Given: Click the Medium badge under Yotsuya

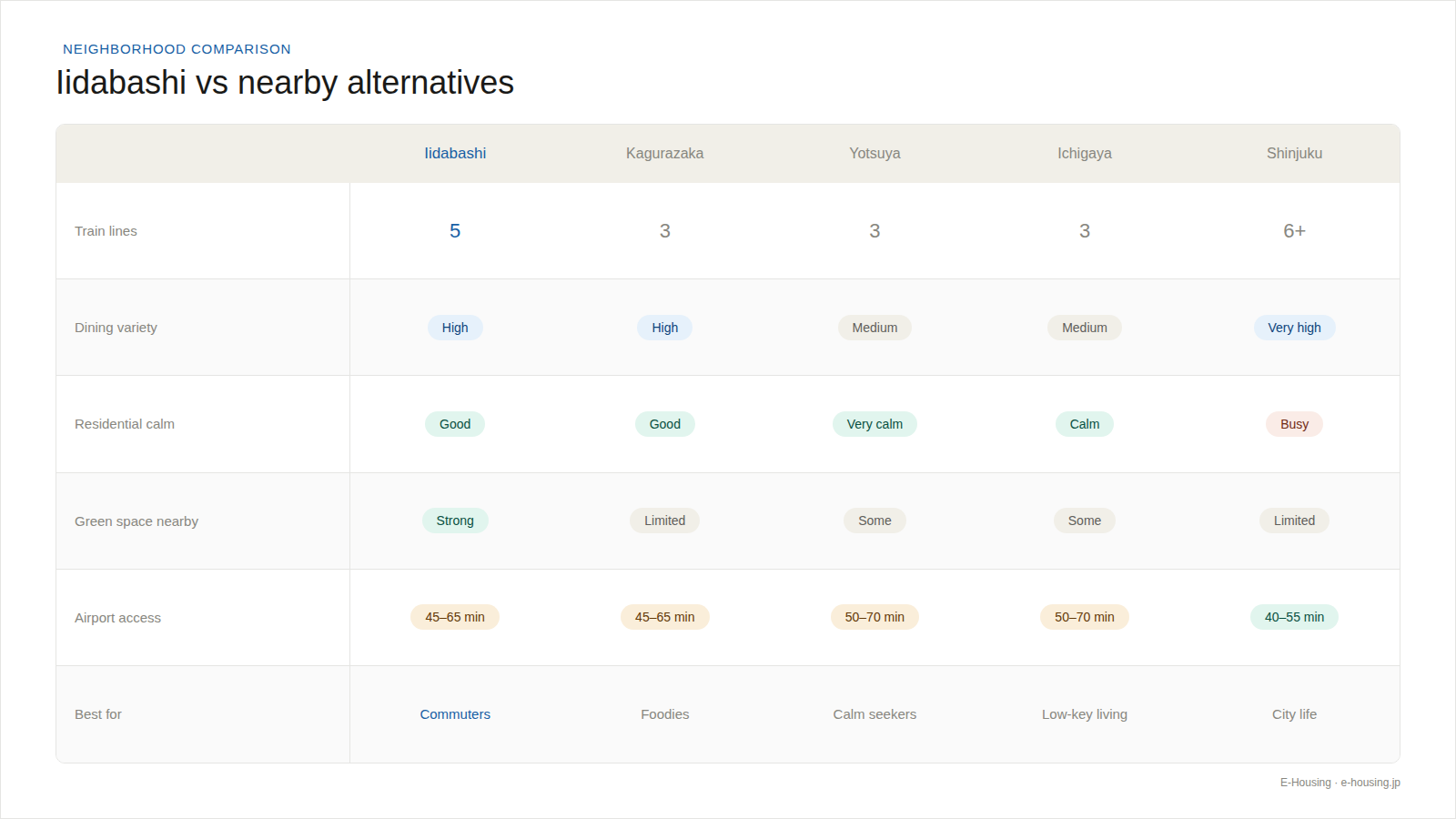Looking at the screenshot, I should pyautogui.click(x=875, y=328).
